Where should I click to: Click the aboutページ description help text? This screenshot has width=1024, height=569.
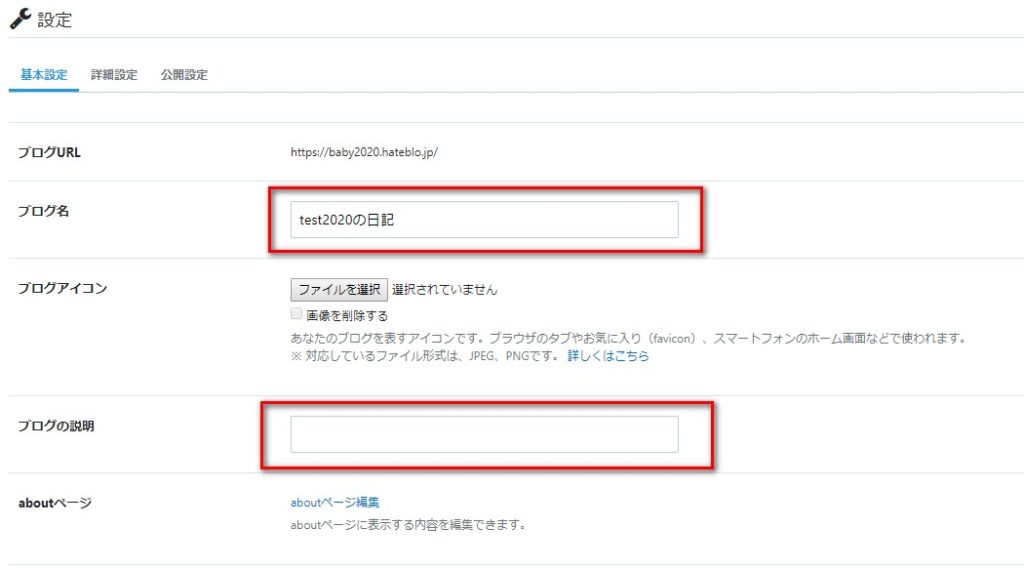pos(409,525)
